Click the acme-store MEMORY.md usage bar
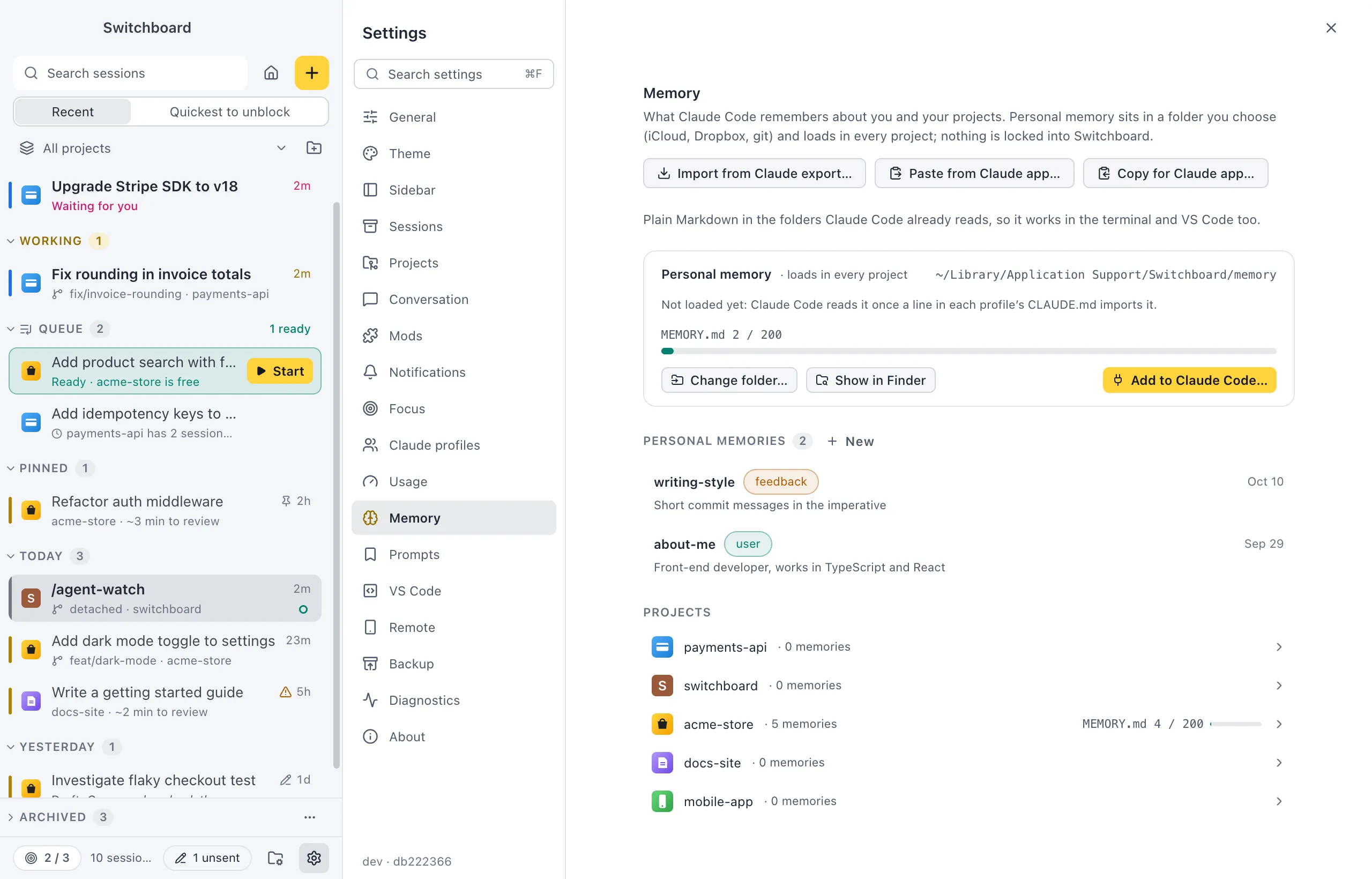Image resolution: width=1372 pixels, height=879 pixels. (x=1235, y=724)
